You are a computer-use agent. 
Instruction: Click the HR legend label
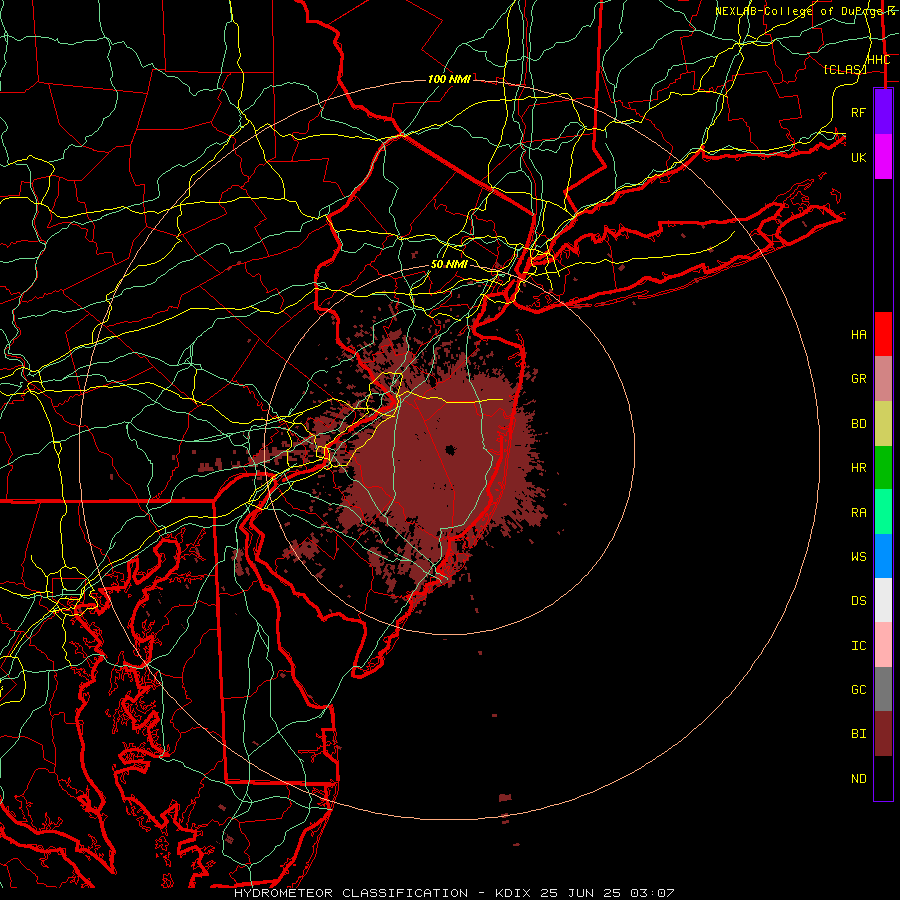(859, 468)
